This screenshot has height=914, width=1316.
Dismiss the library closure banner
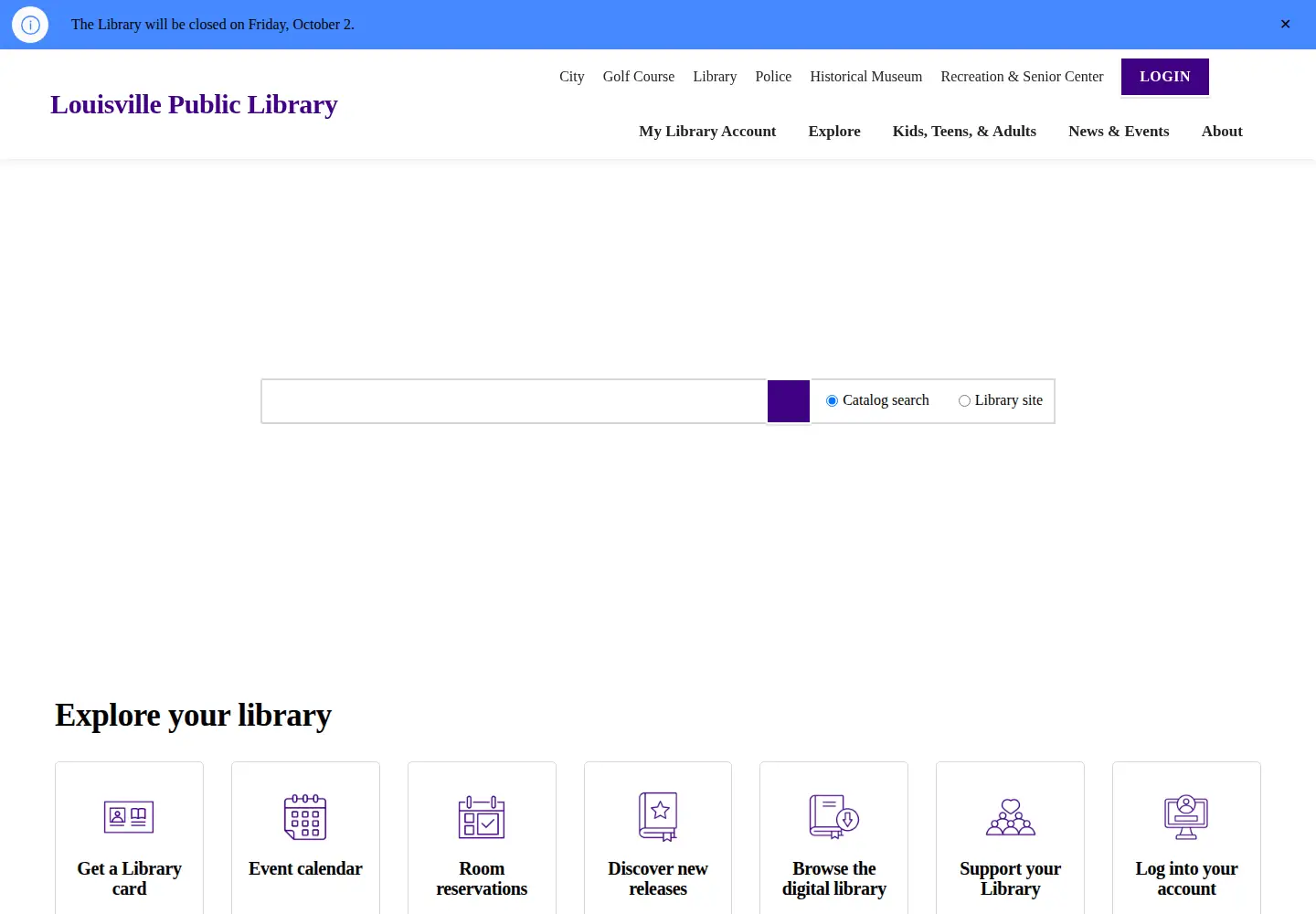click(x=1285, y=25)
